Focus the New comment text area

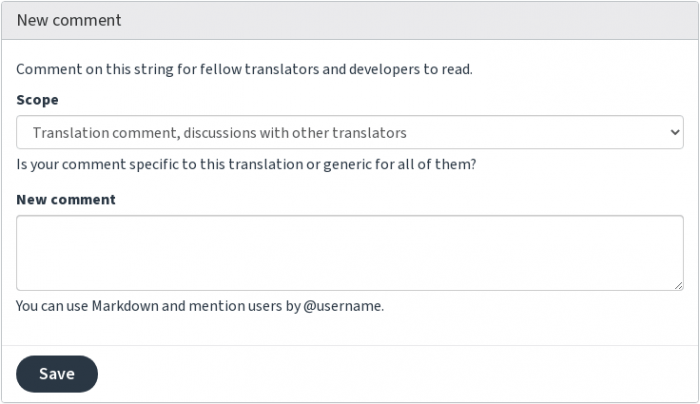pos(350,253)
